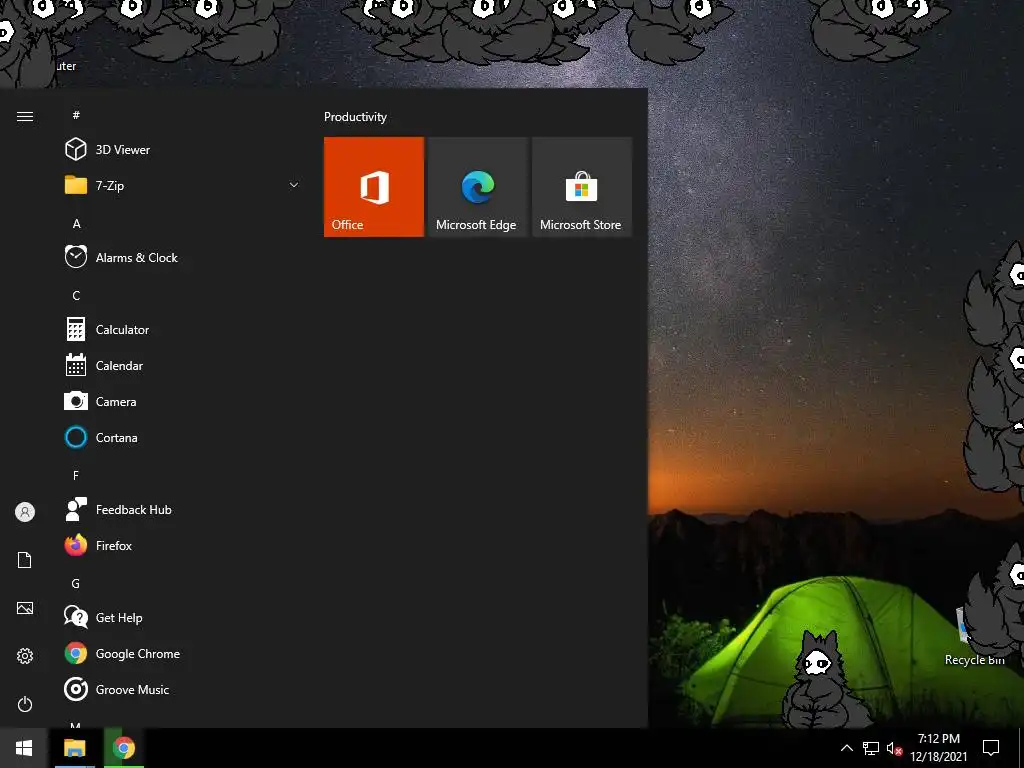Click the 'A' letter header

point(76,223)
